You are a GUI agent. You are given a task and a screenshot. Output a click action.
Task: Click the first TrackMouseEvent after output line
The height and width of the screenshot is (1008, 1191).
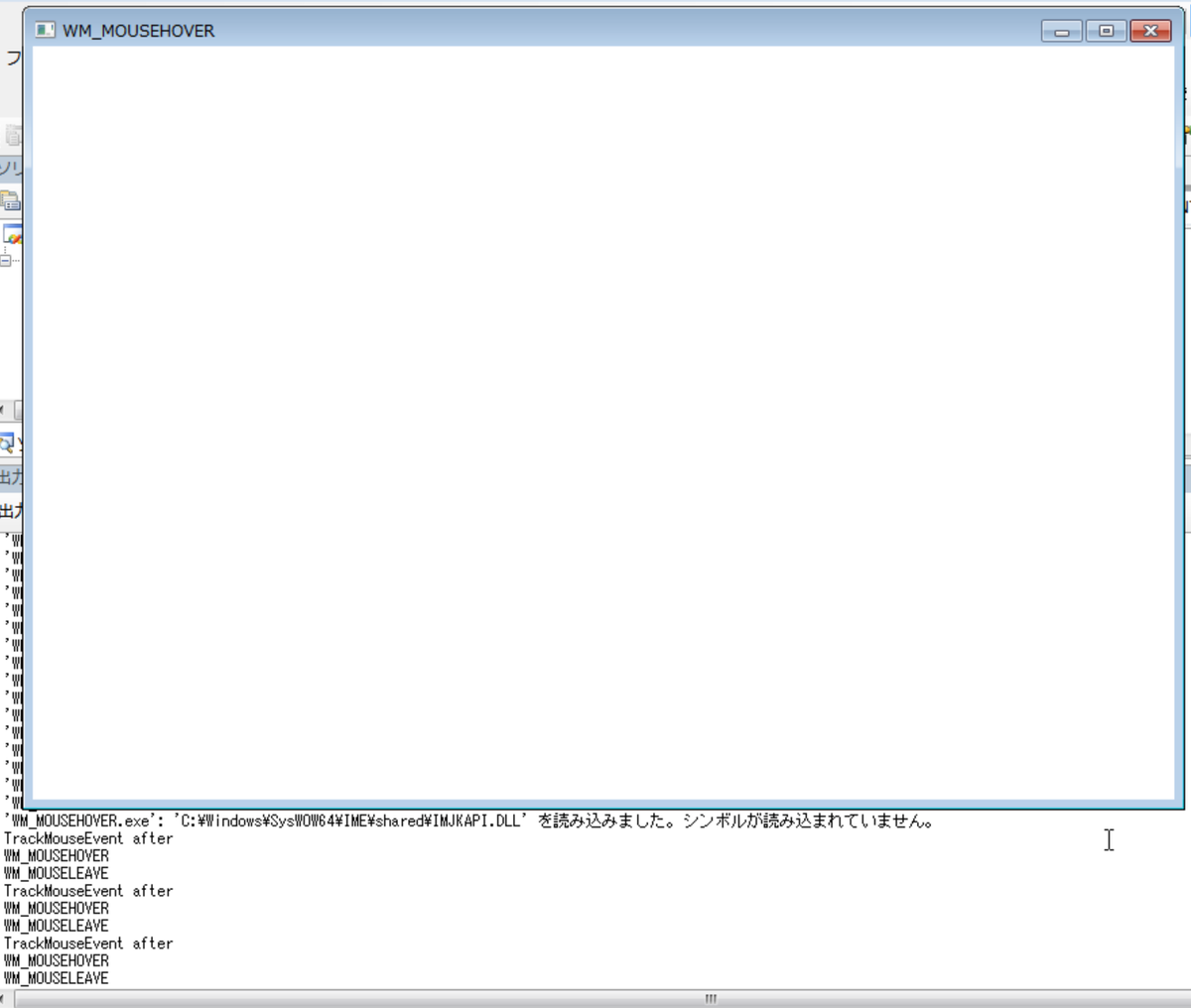click(88, 838)
